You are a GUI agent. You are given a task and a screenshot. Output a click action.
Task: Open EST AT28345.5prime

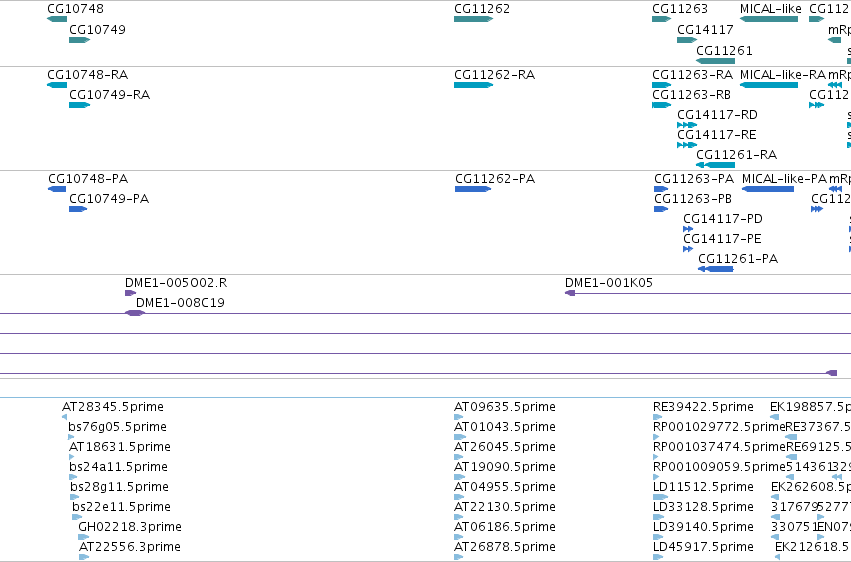coord(65,417)
